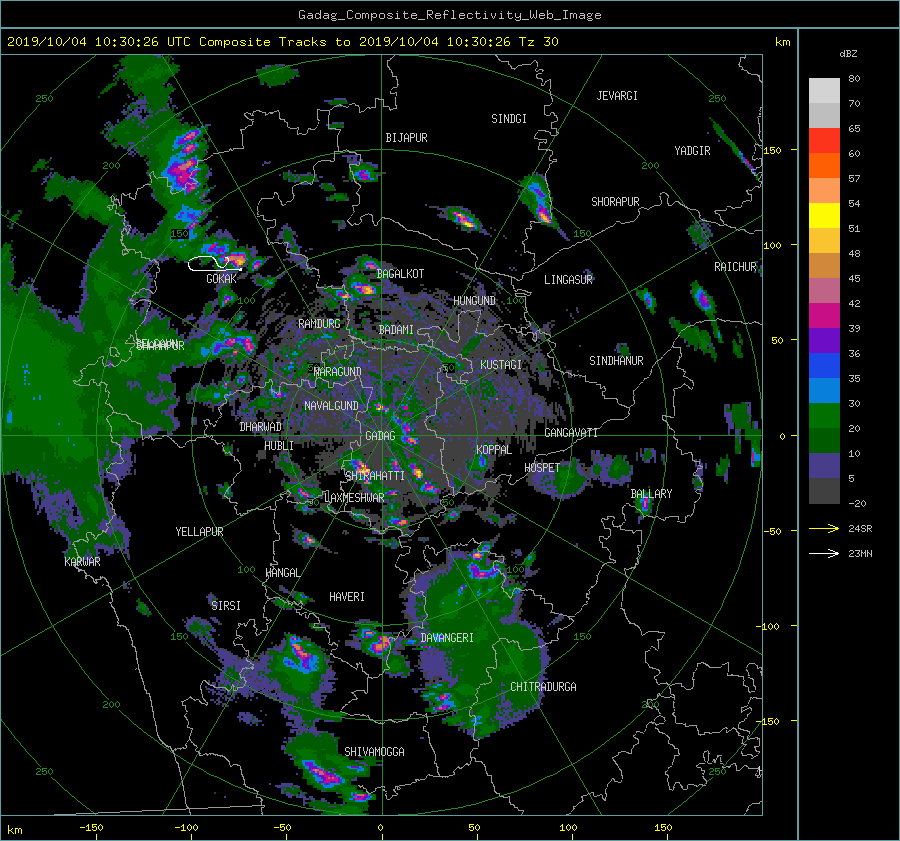
Task: Click the 24SR legend text
Action: (x=860, y=529)
